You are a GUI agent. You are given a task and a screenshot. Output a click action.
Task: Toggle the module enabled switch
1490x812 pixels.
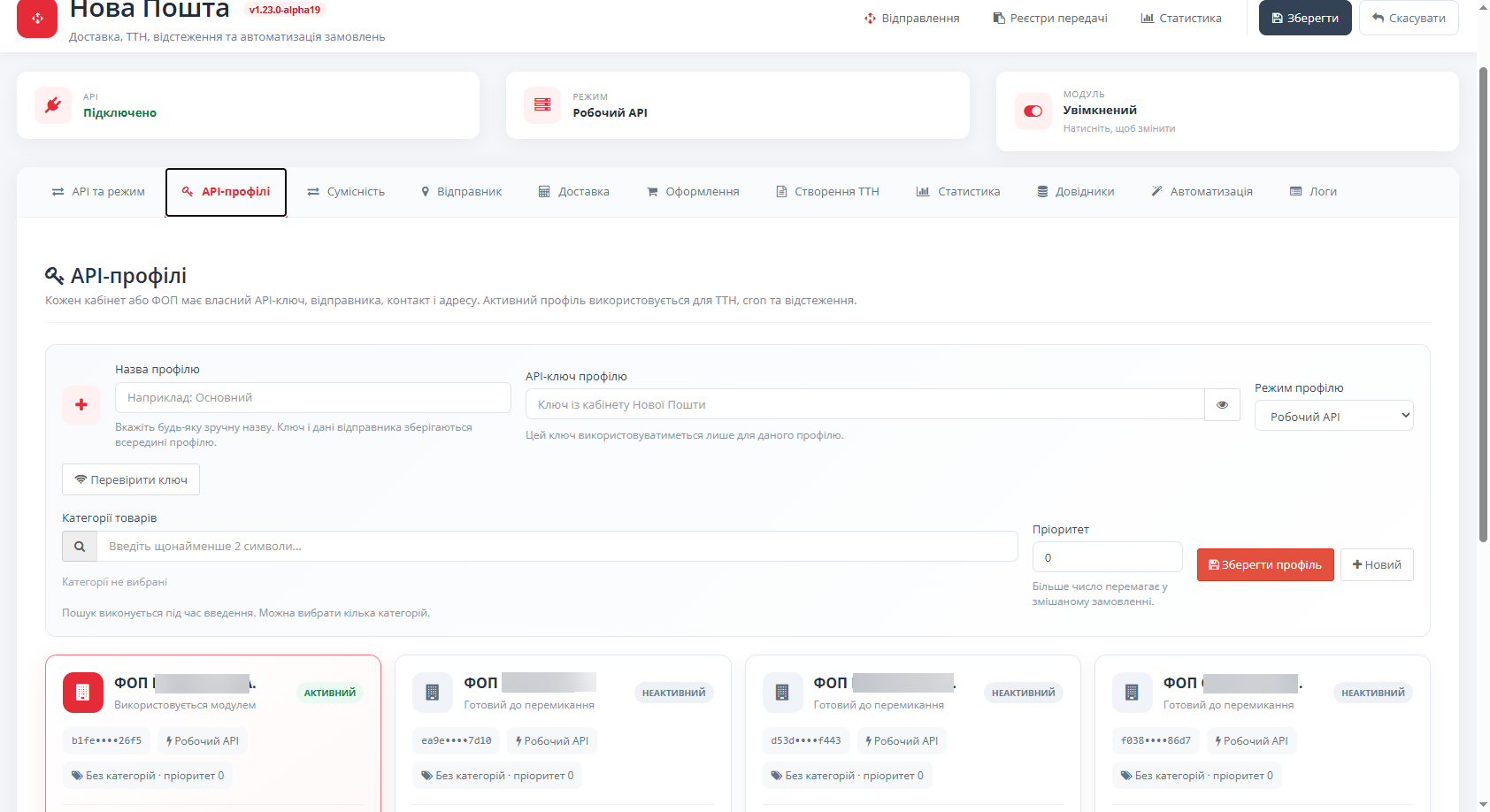[x=1033, y=111]
